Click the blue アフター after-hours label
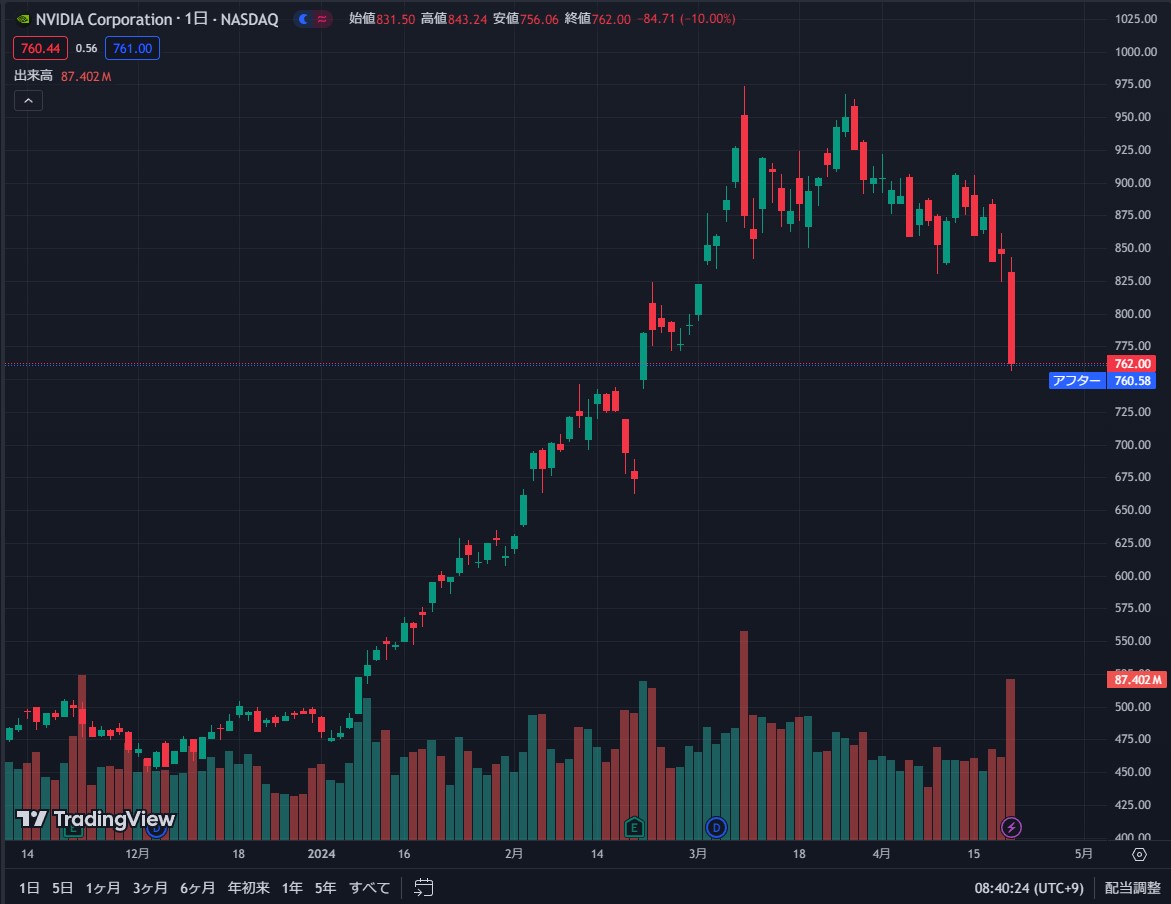Image resolution: width=1171 pixels, height=904 pixels. point(1076,380)
